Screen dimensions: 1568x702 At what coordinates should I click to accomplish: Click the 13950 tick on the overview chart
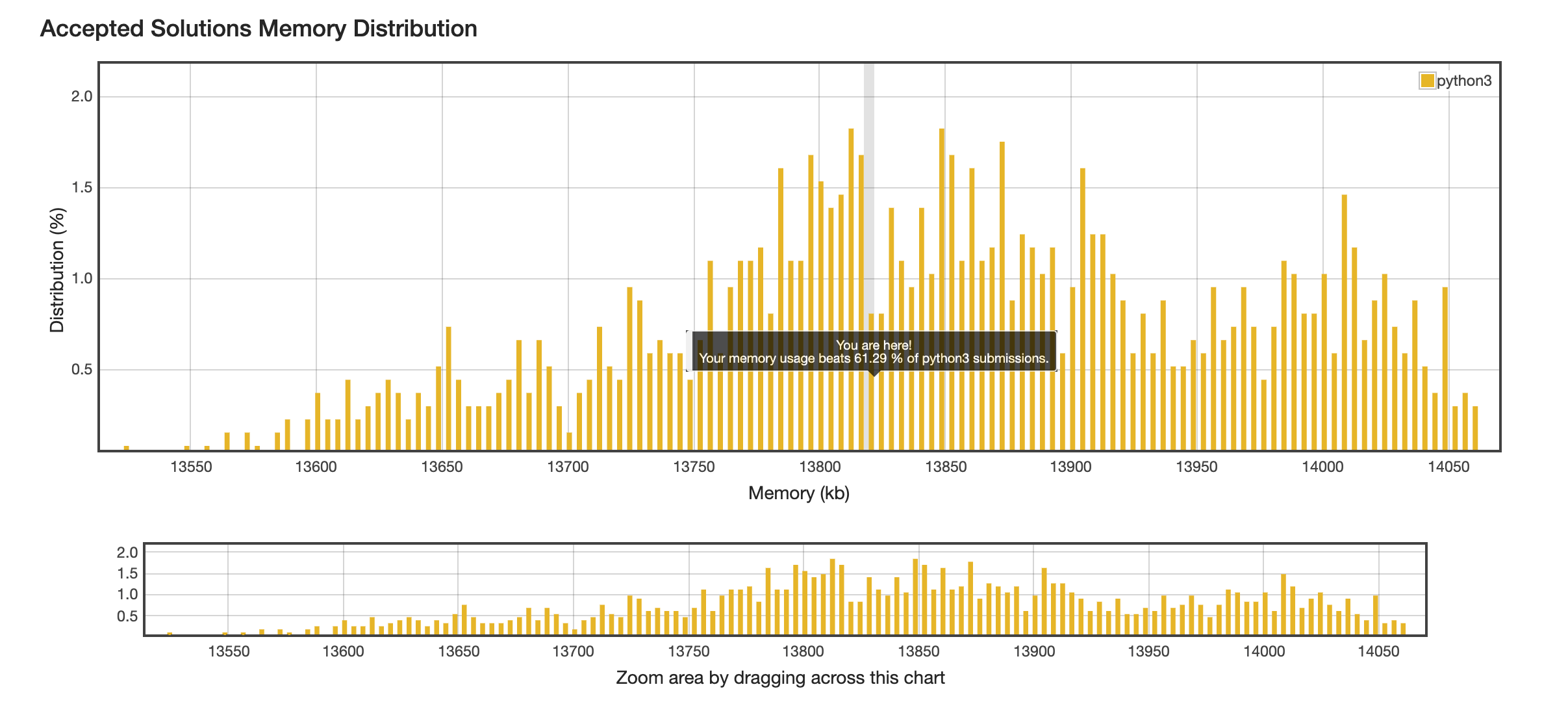tap(1148, 651)
